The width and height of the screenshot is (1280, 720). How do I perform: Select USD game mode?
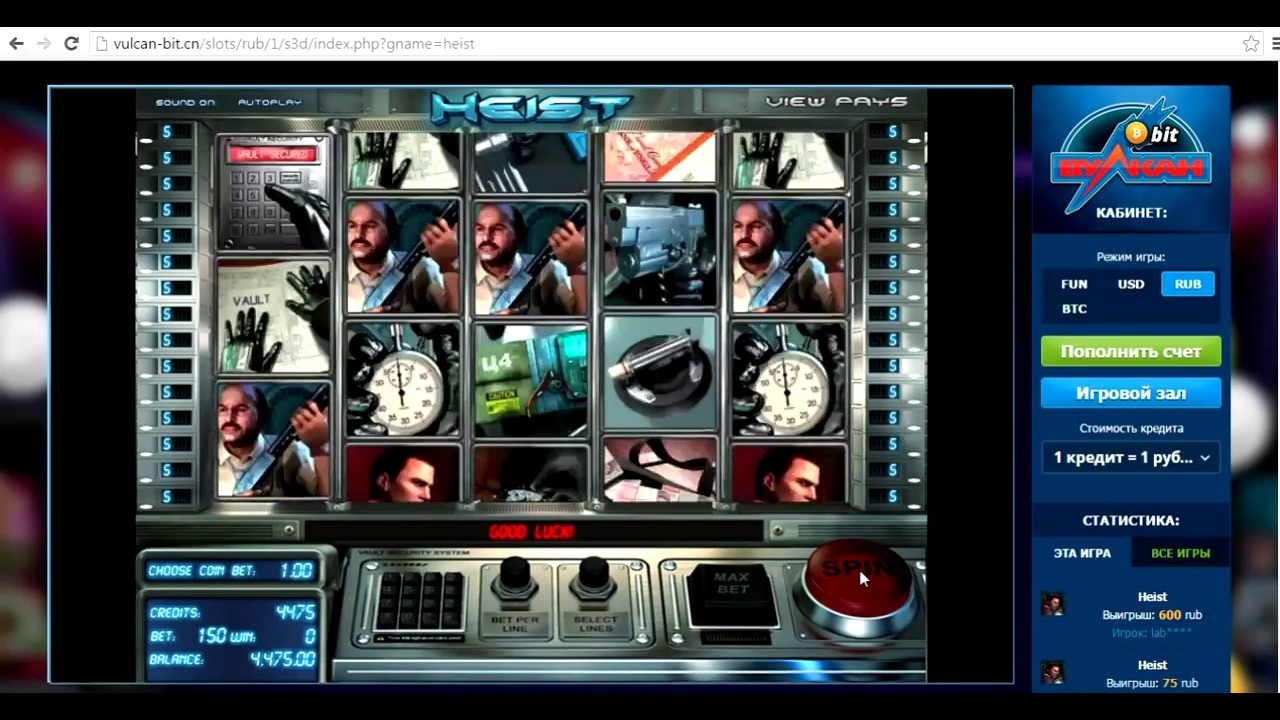point(1131,284)
